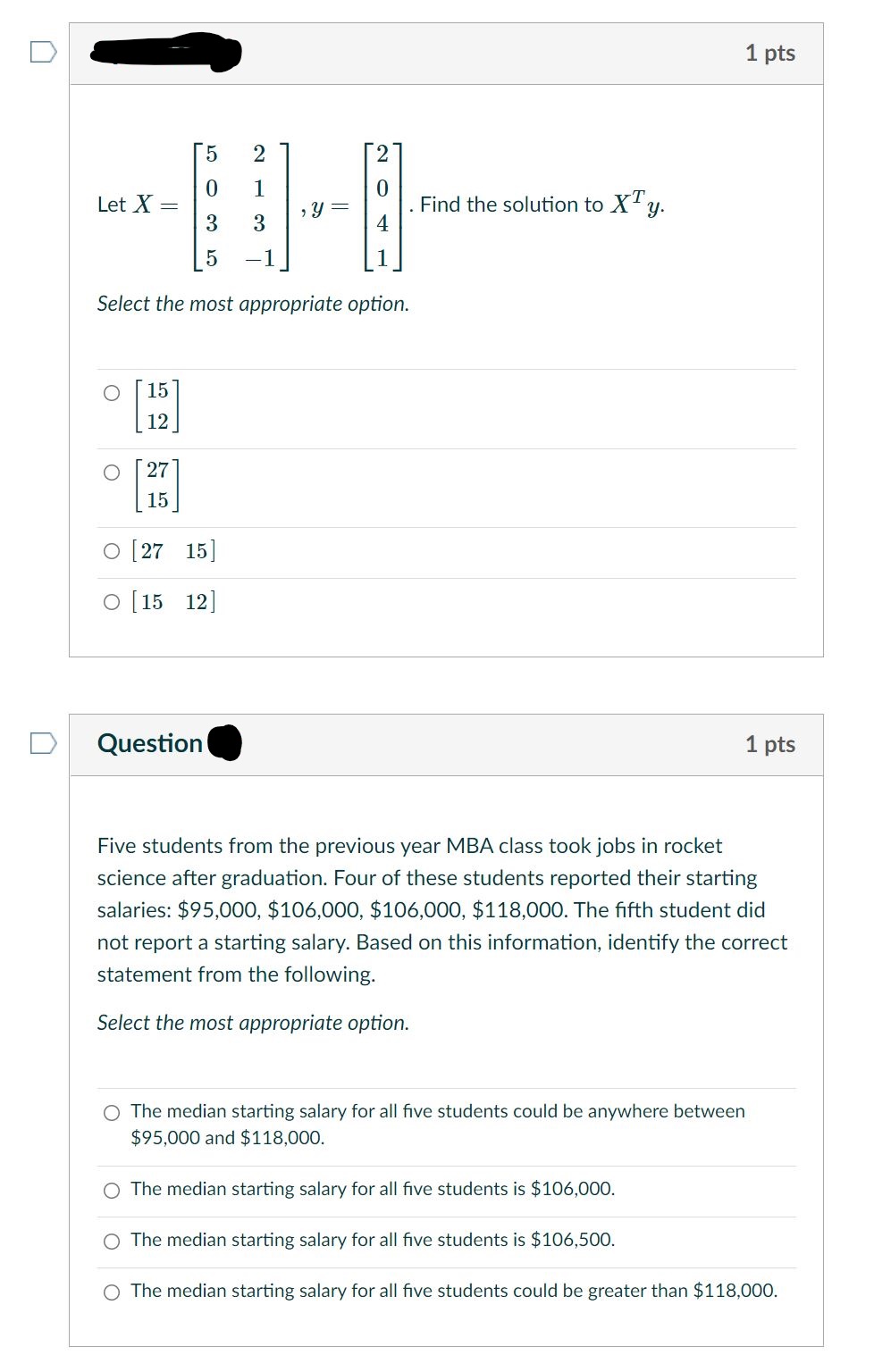
Task: Click the 1 pts label of the salary question
Action: 769,742
